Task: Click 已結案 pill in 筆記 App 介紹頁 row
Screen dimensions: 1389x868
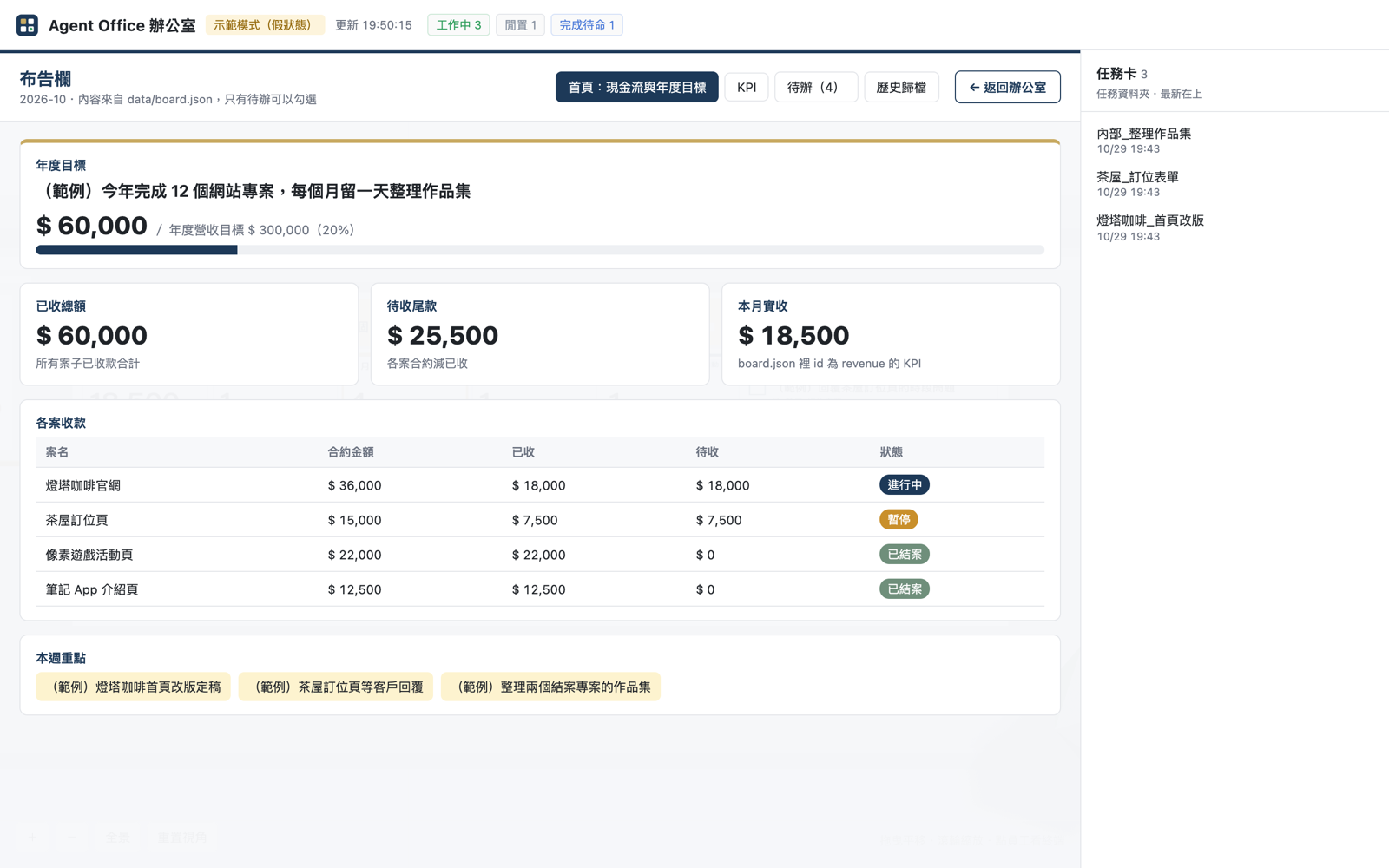Action: [x=904, y=589]
